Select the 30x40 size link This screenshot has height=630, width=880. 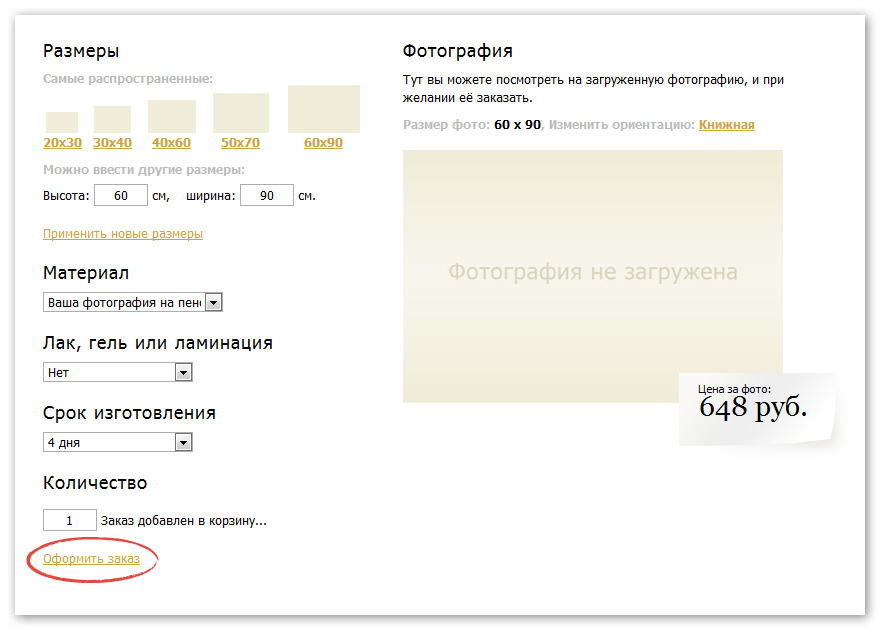112,142
